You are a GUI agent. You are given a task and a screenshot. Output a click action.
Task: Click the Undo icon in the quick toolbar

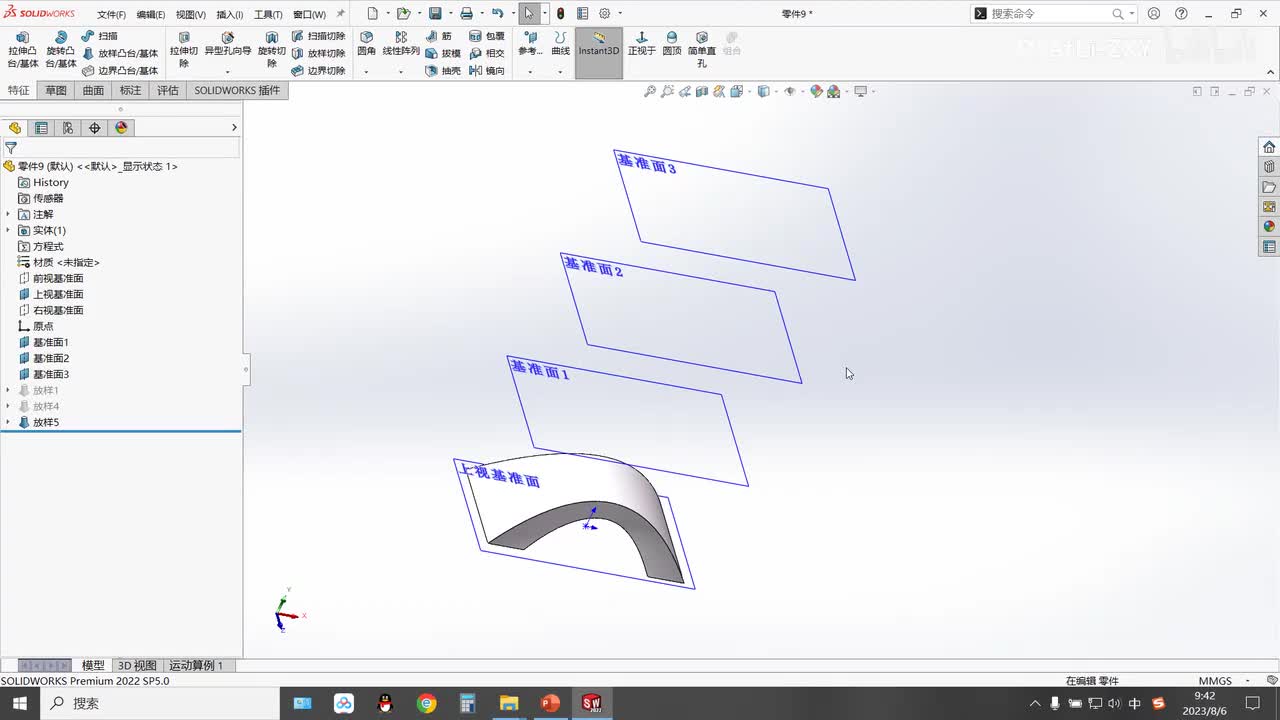[x=497, y=14]
